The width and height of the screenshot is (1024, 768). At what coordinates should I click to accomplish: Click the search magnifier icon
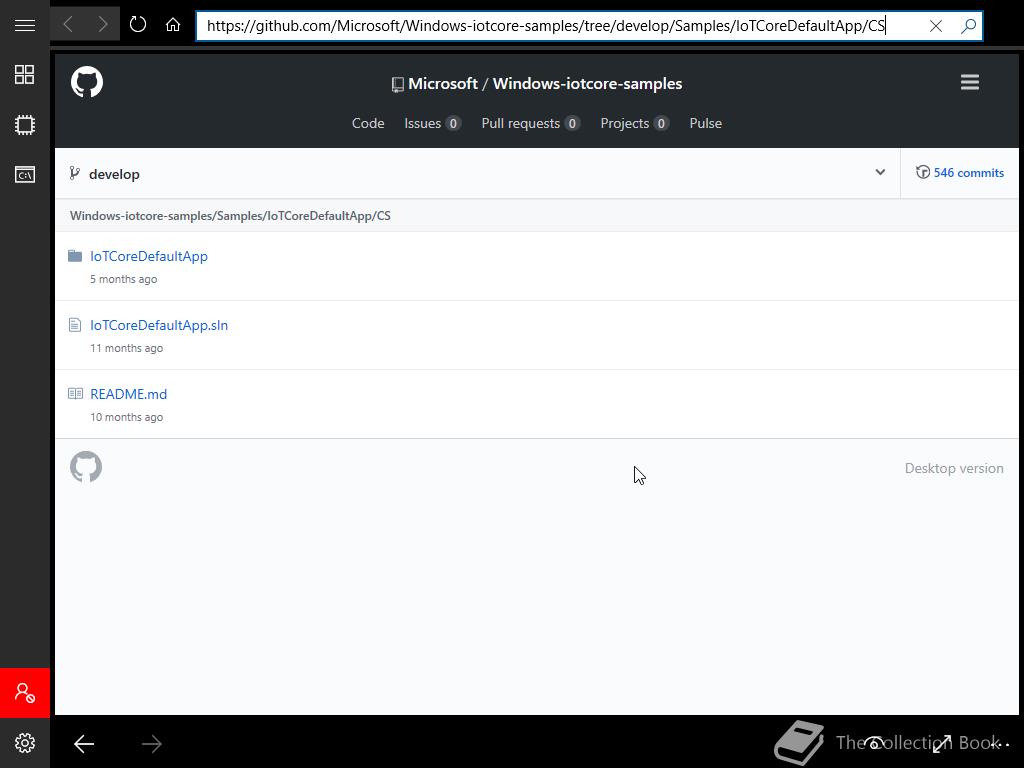(x=968, y=26)
